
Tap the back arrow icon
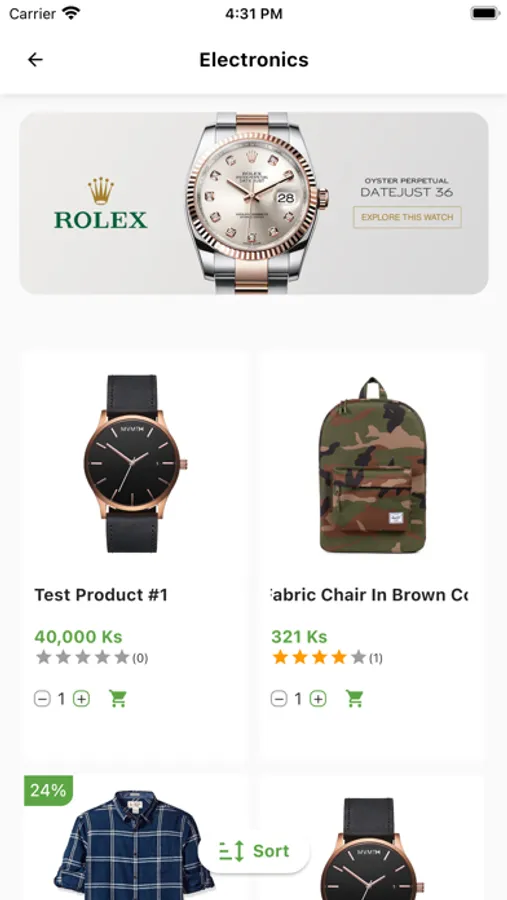click(x=35, y=60)
